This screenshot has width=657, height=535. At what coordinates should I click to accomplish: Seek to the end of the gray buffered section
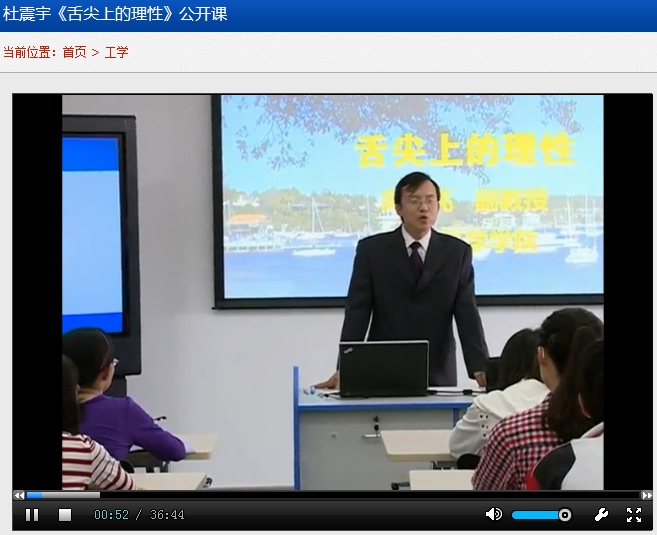(99, 495)
